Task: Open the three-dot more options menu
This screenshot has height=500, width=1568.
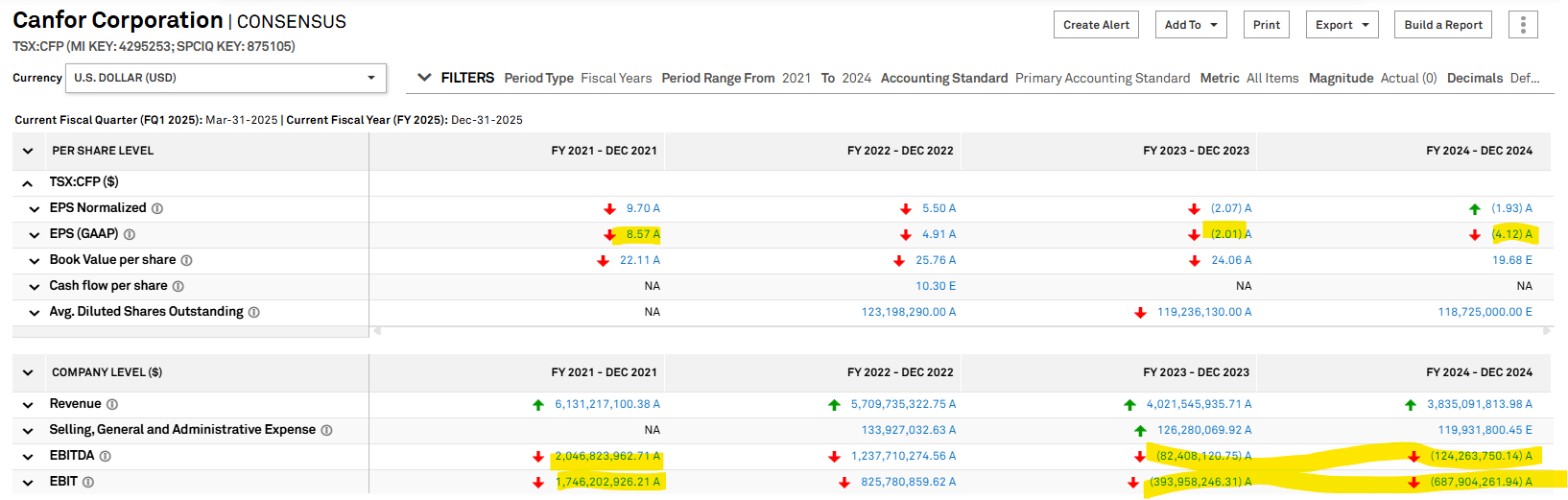Action: pyautogui.click(x=1523, y=25)
